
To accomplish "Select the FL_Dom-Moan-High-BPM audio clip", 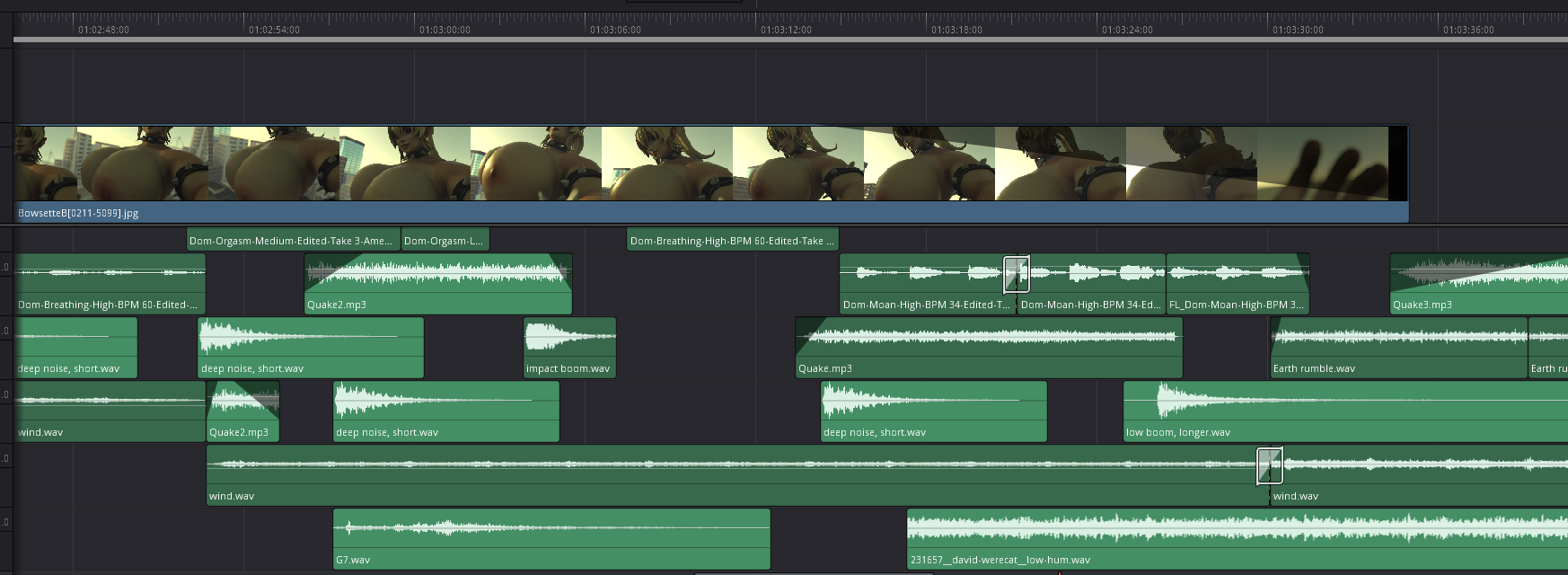I will 1238,283.
